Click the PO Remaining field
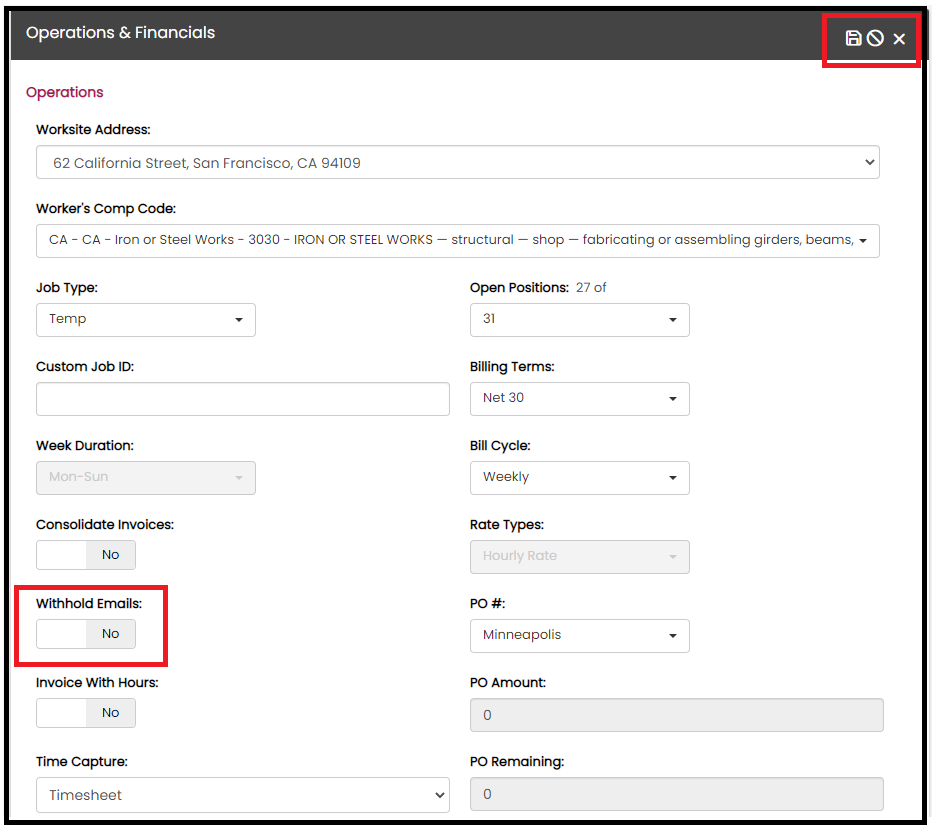Screen dimensions: 935x833 coord(676,794)
